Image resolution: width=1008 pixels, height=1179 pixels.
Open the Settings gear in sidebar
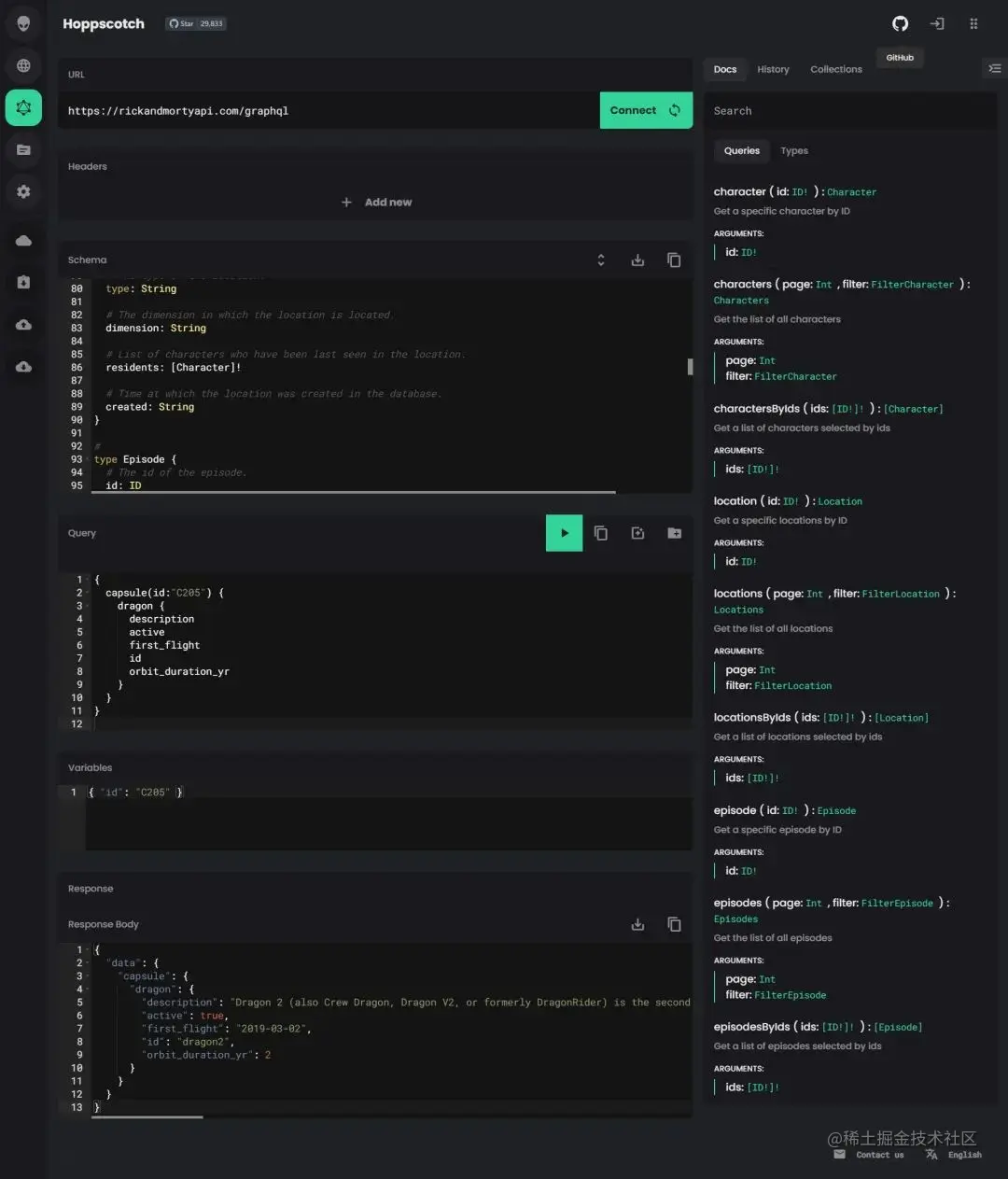[x=23, y=191]
